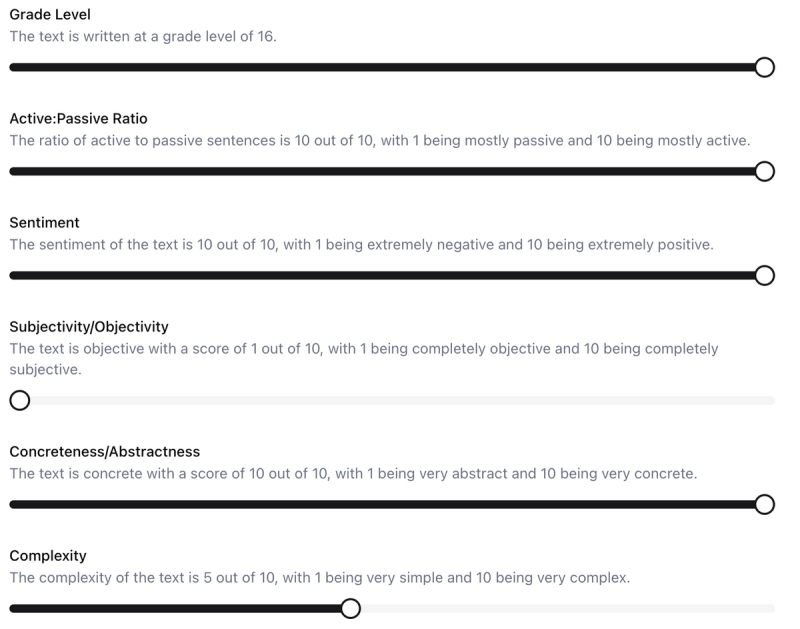Click the Active:Passive Ratio slider handle
This screenshot has width=800, height=629.
click(764, 171)
